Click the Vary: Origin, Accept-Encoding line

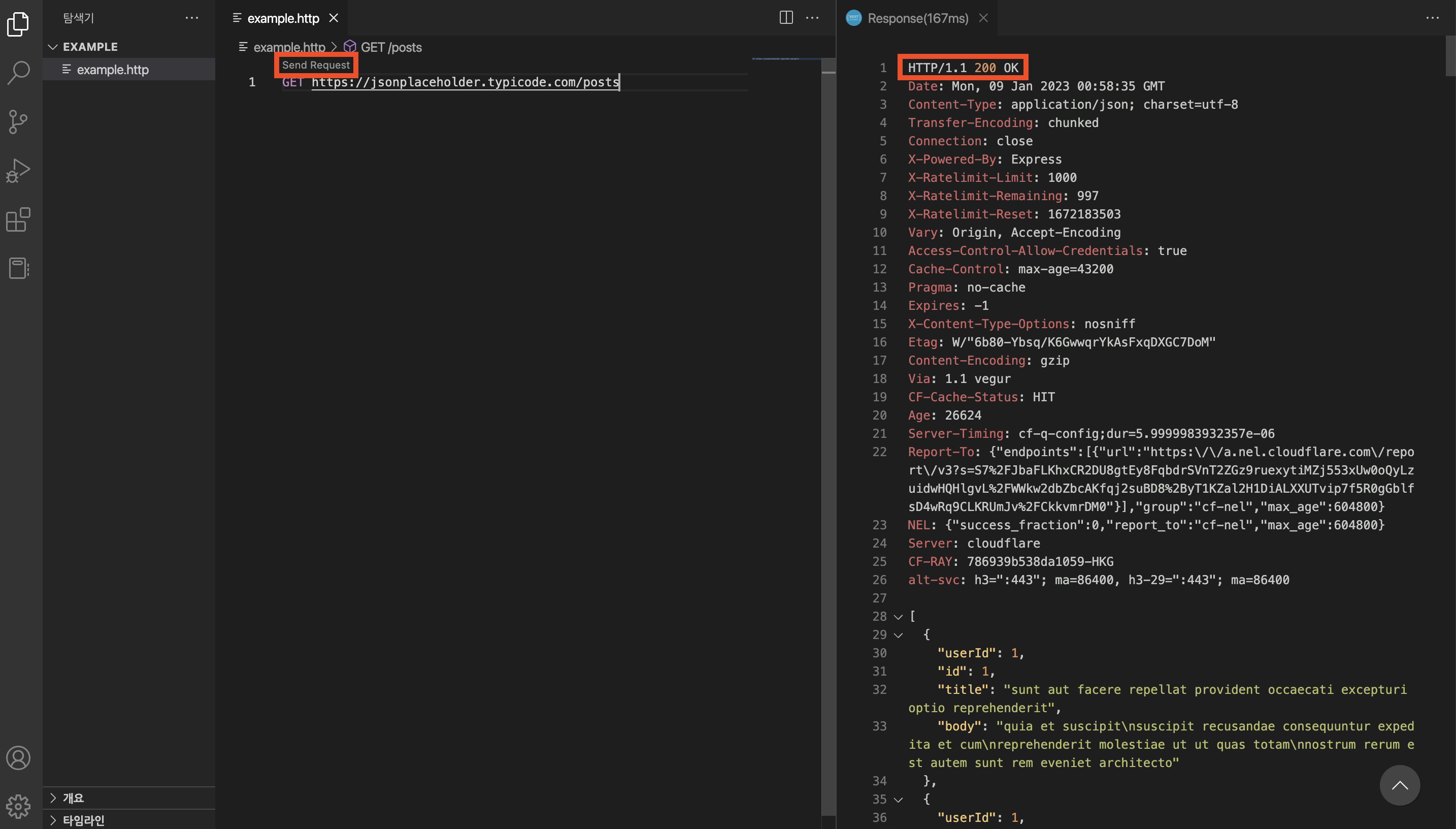[x=1014, y=232]
